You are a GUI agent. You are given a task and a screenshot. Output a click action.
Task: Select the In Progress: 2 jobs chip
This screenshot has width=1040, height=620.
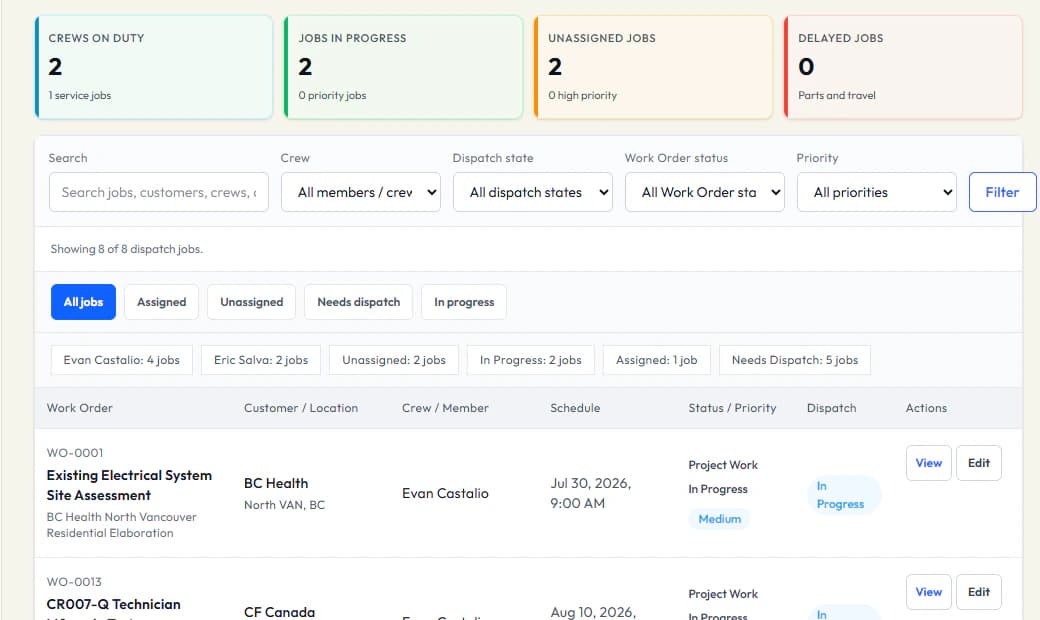click(531, 360)
